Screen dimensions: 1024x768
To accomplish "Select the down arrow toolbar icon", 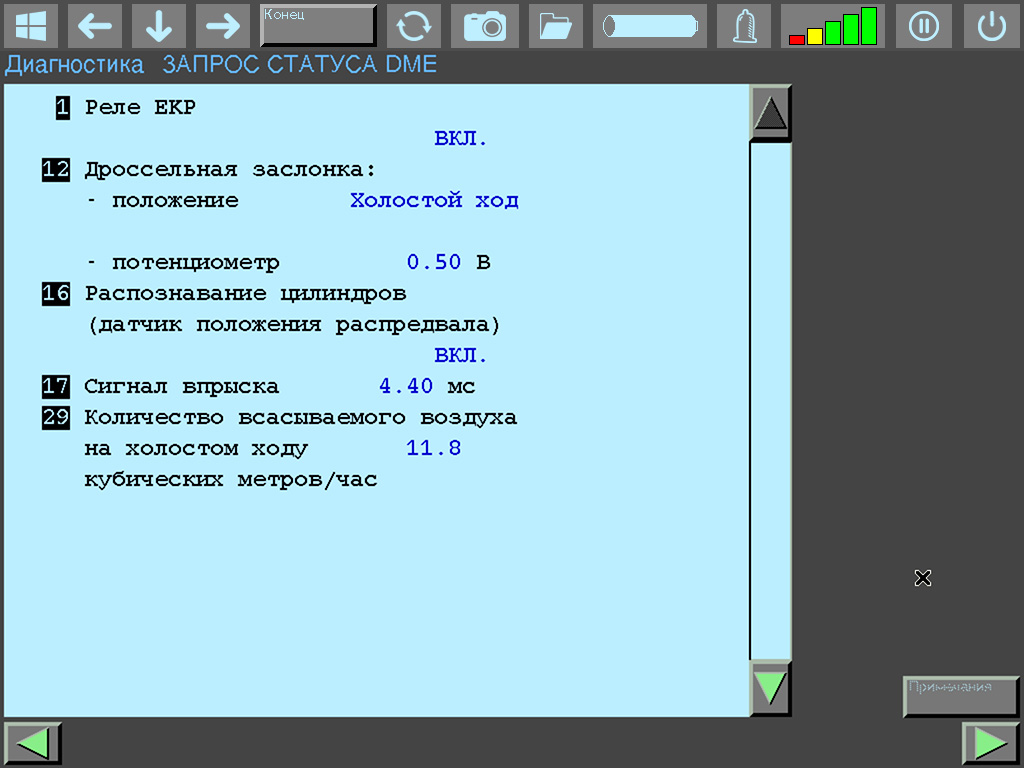I will (x=158, y=26).
